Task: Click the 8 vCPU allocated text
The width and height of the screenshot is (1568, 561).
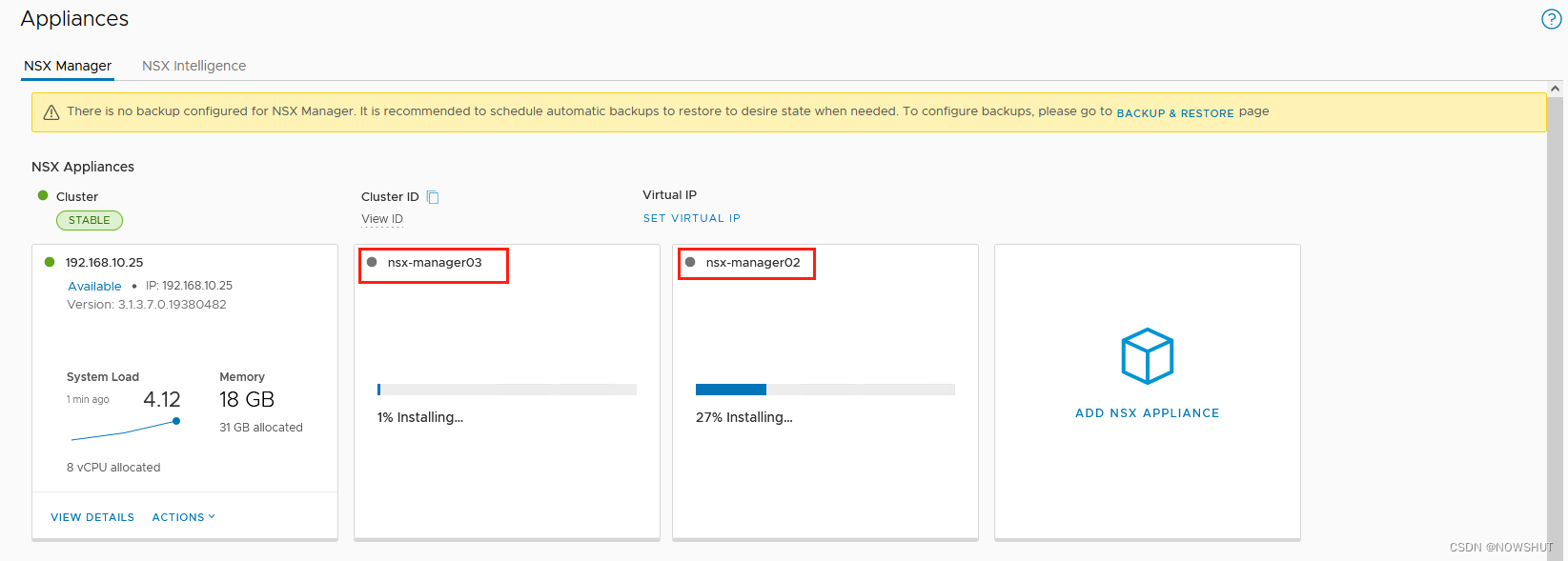Action: (x=113, y=468)
